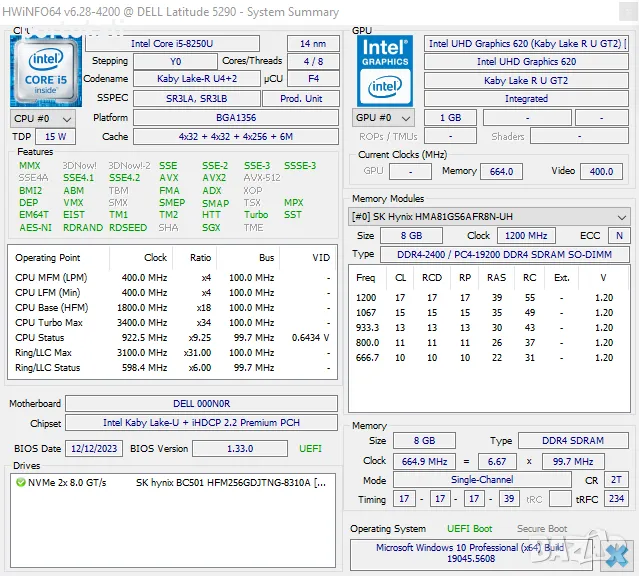Click the green check icon beside NVMe drive

pyautogui.click(x=21, y=482)
